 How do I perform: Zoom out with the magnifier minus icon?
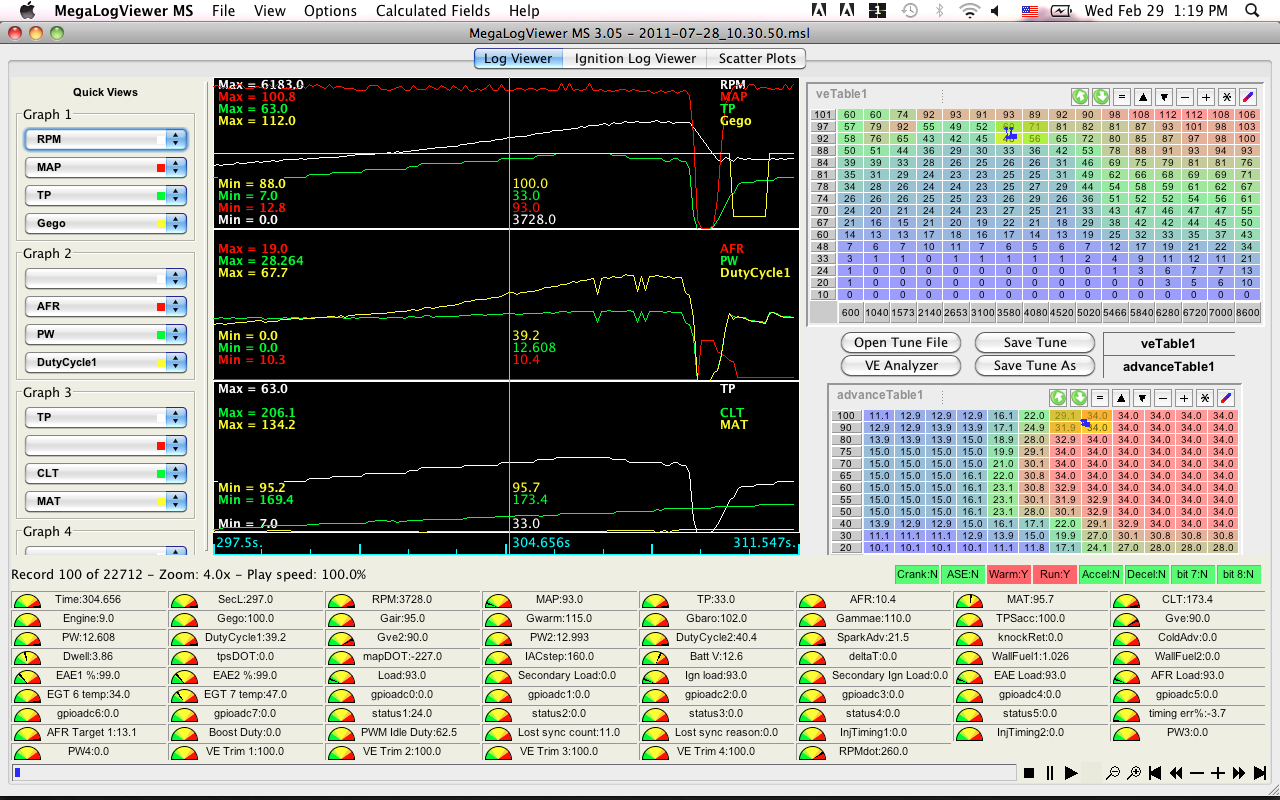click(1113, 773)
